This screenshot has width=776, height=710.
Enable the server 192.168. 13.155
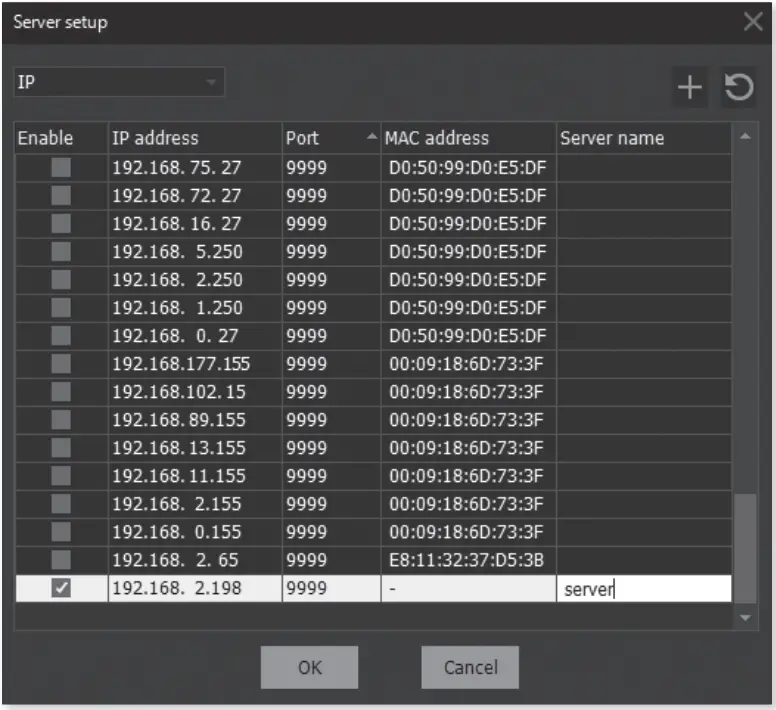coord(61,448)
